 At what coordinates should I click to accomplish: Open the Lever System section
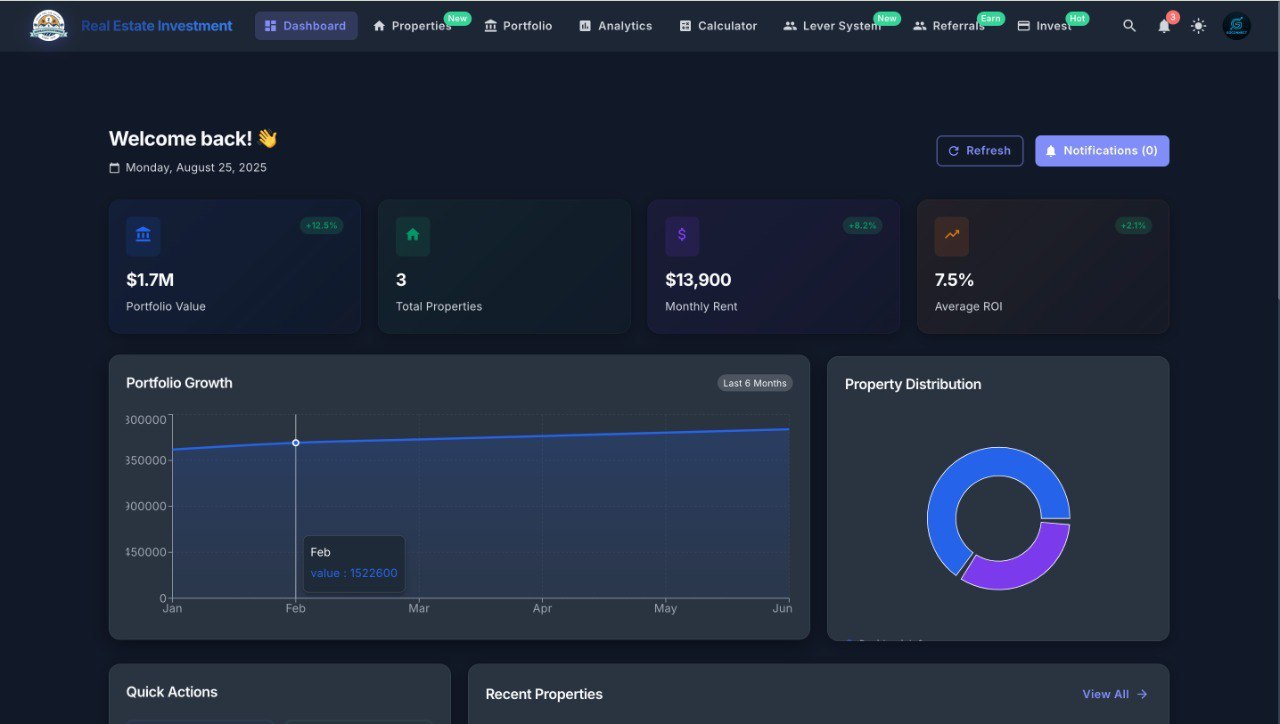point(832,26)
